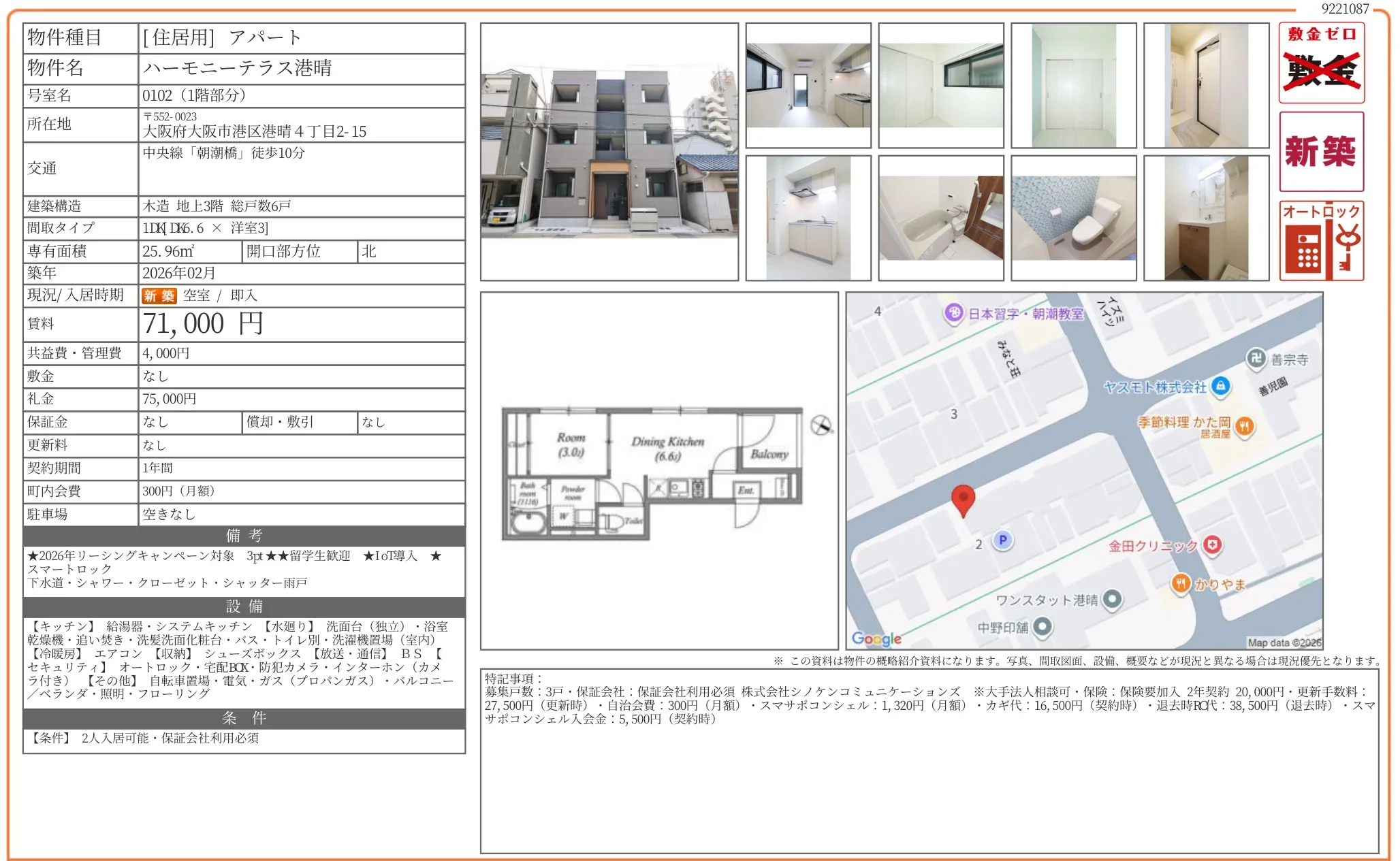Image resolution: width=1400 pixels, height=861 pixels.
Task: Click the ヤスモト株式会社 map marker
Action: pos(1221,386)
